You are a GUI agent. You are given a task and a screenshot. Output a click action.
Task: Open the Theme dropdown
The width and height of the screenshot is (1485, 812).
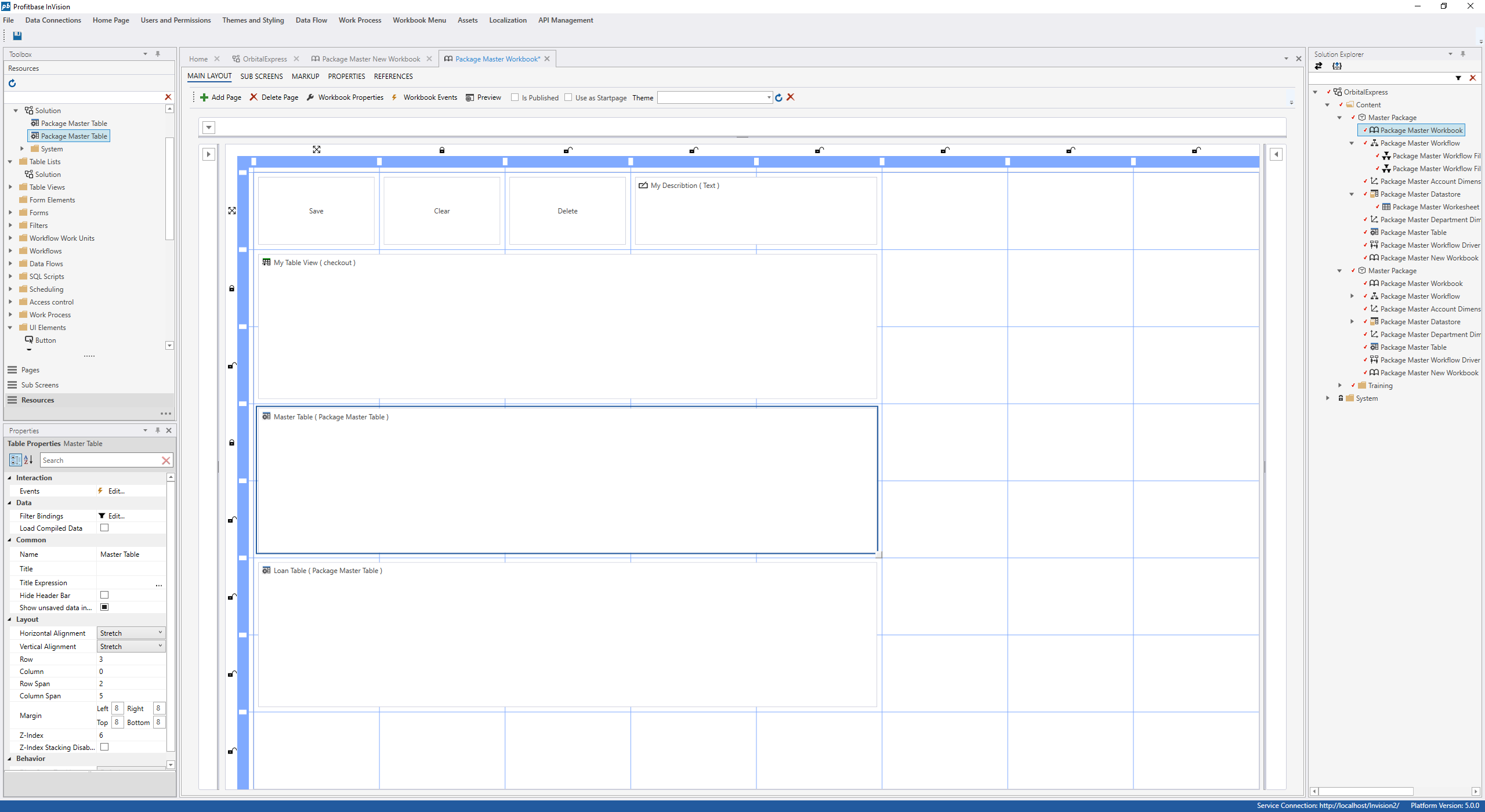(x=769, y=97)
